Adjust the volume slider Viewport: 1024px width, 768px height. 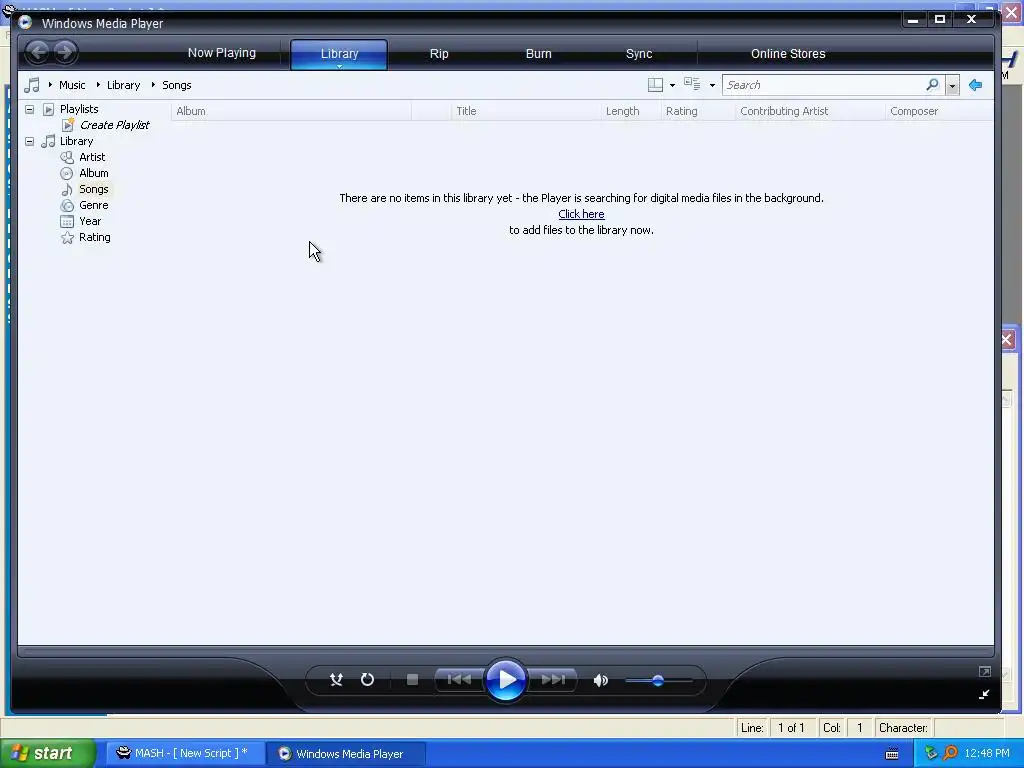[x=658, y=680]
